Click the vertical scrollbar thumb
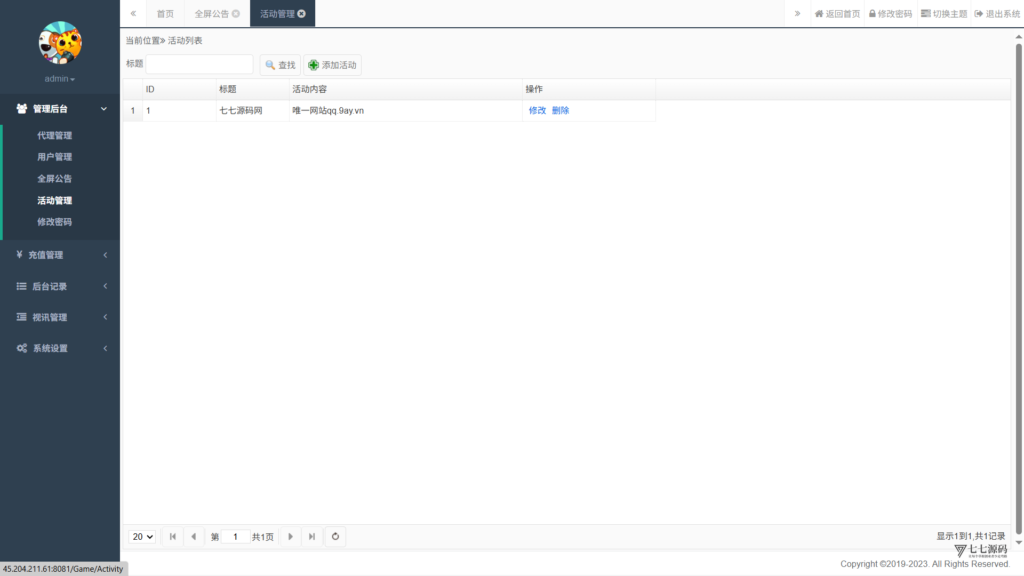The width and height of the screenshot is (1024, 576). (1019, 287)
